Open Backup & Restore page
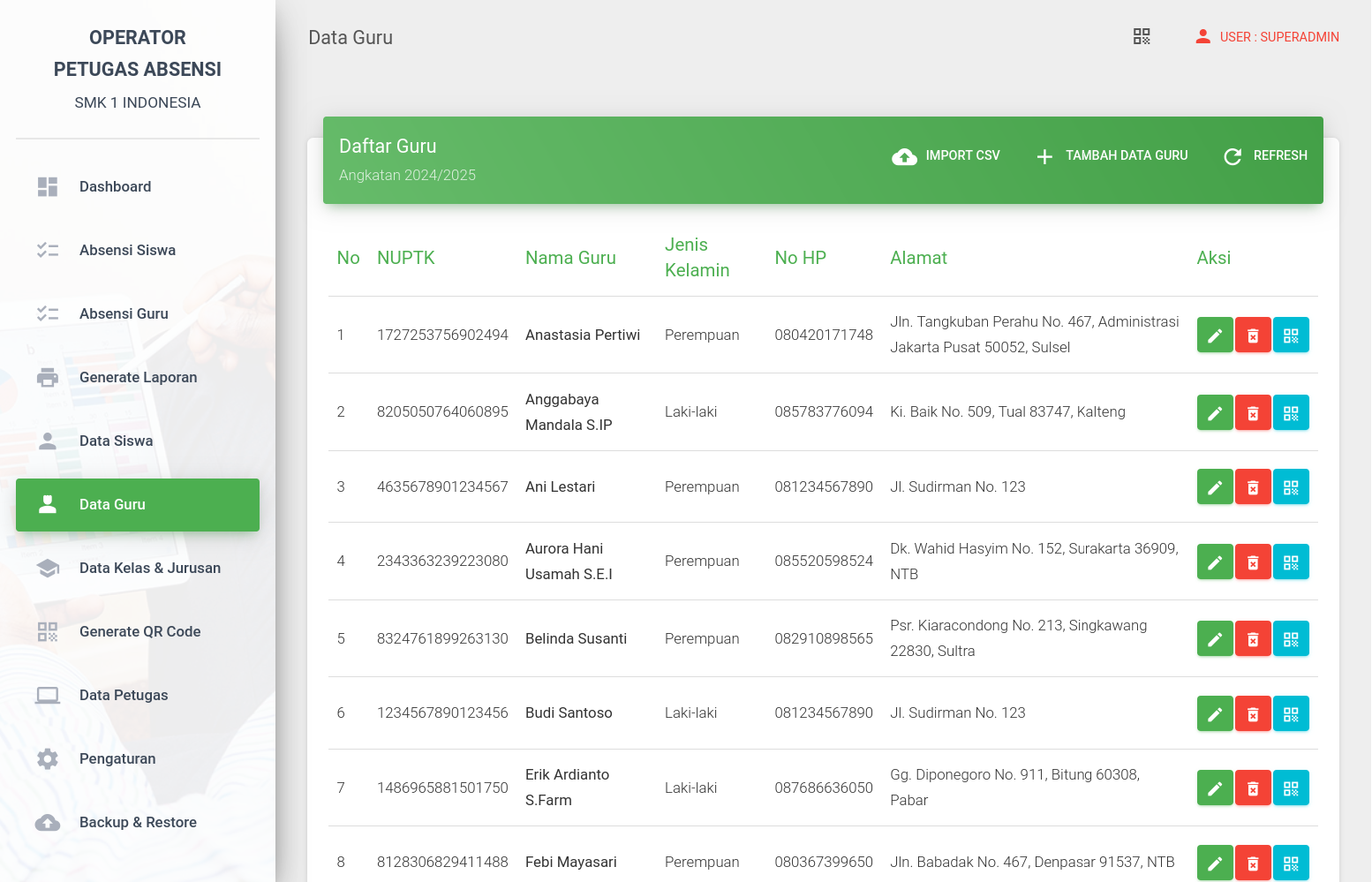The width and height of the screenshot is (1372, 882). click(138, 822)
